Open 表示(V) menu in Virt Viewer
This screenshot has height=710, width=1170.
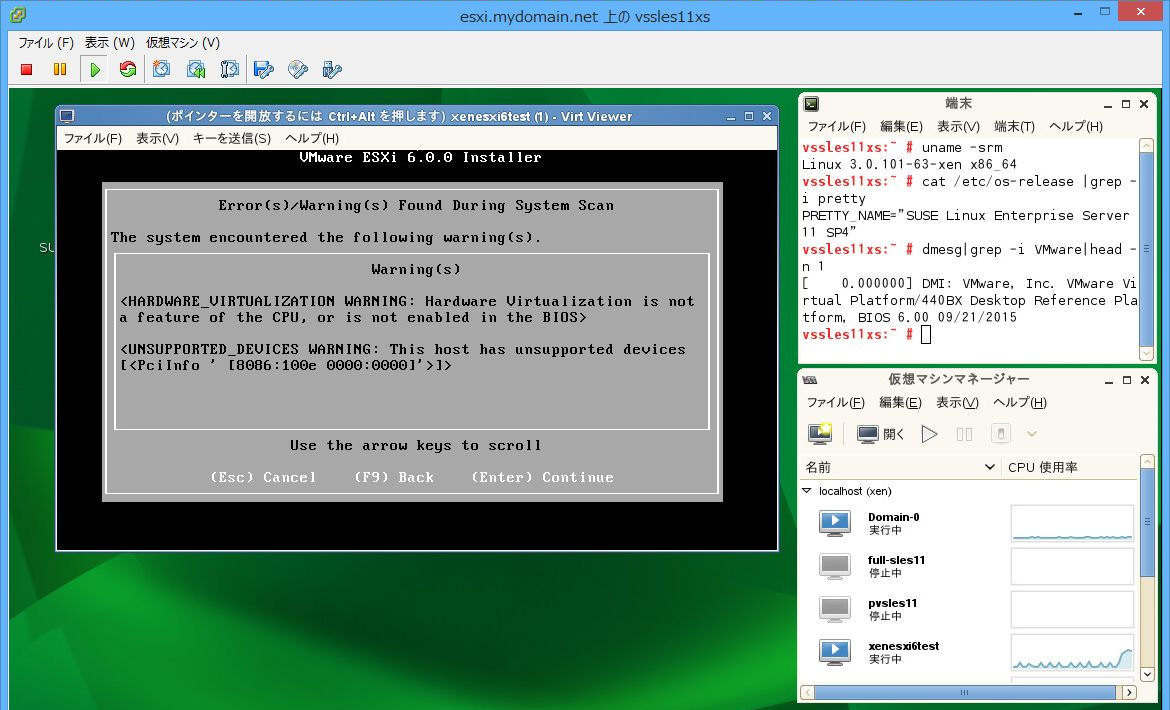[157, 138]
